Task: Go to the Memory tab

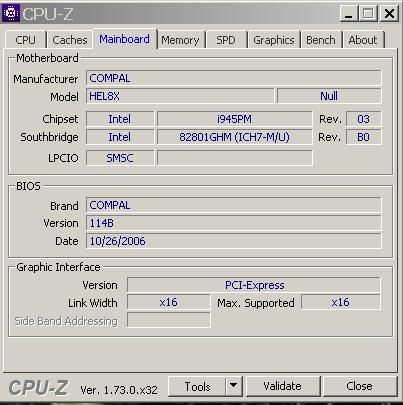Action: click(180, 40)
